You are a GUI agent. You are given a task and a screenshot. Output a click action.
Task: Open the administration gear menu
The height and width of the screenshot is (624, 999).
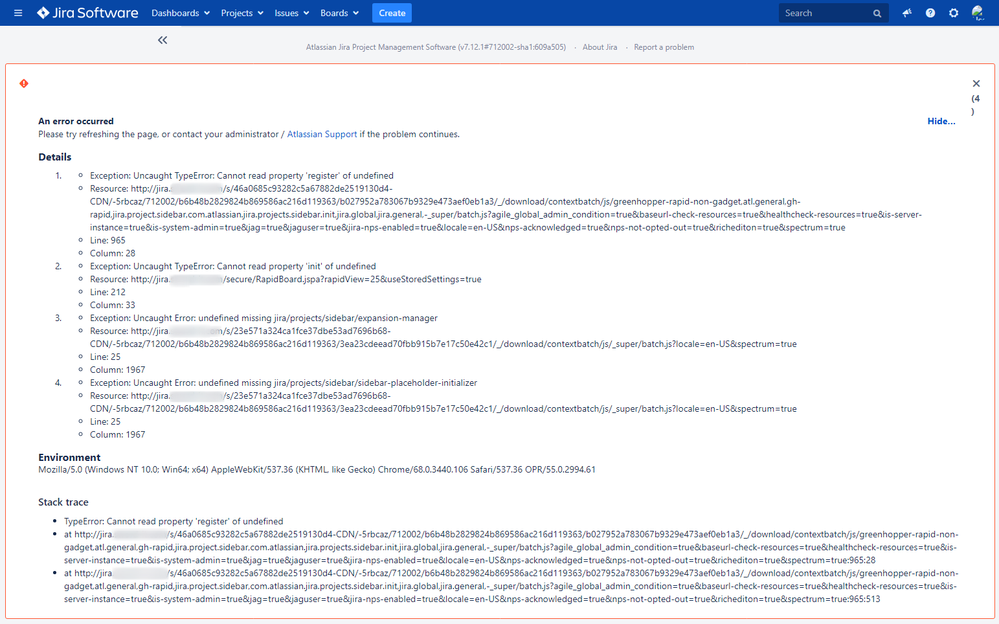954,13
